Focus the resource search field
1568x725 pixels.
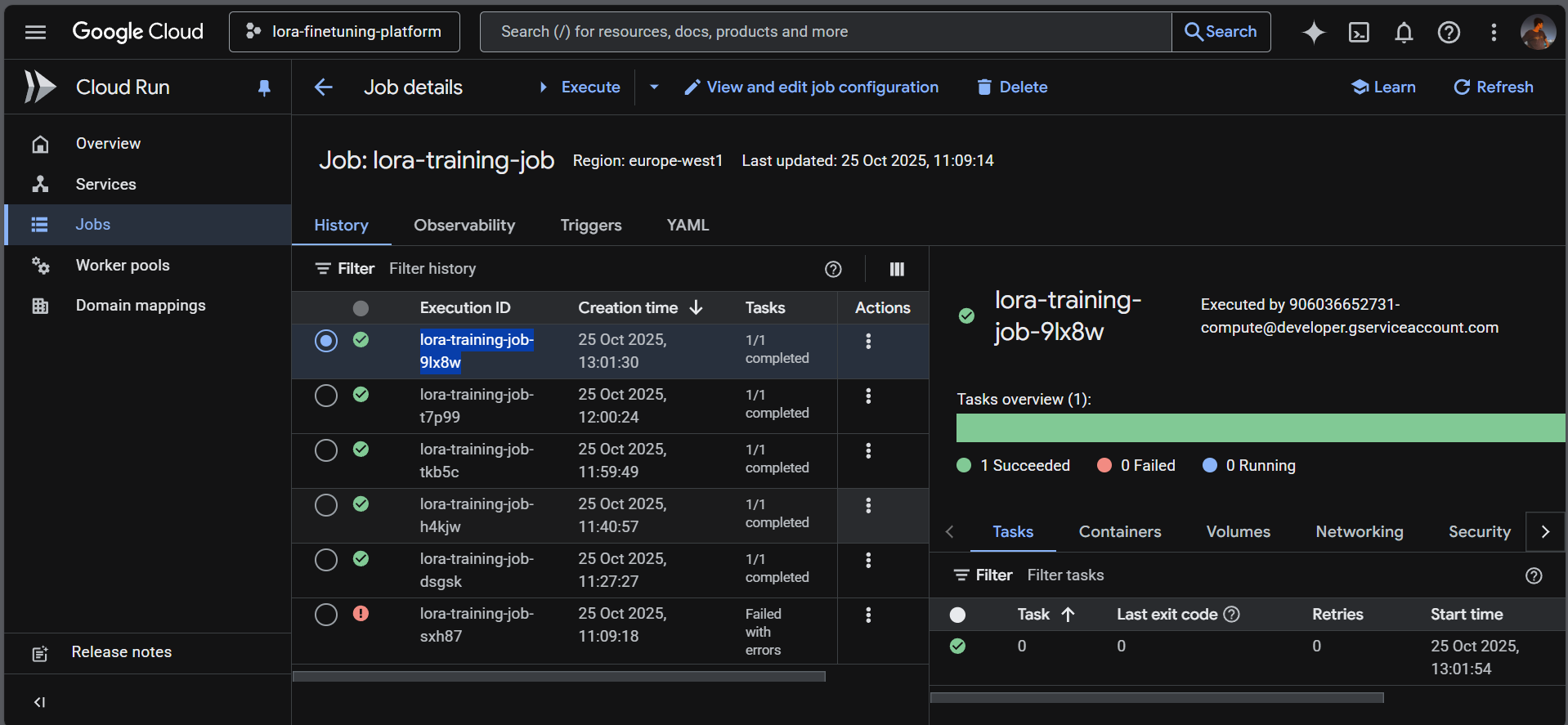(826, 32)
